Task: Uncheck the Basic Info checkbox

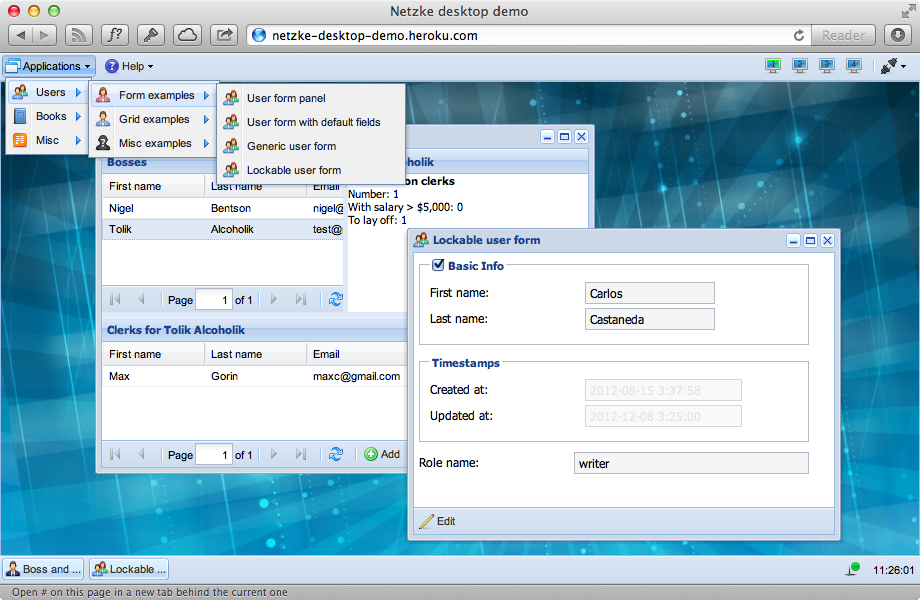Action: (x=437, y=265)
